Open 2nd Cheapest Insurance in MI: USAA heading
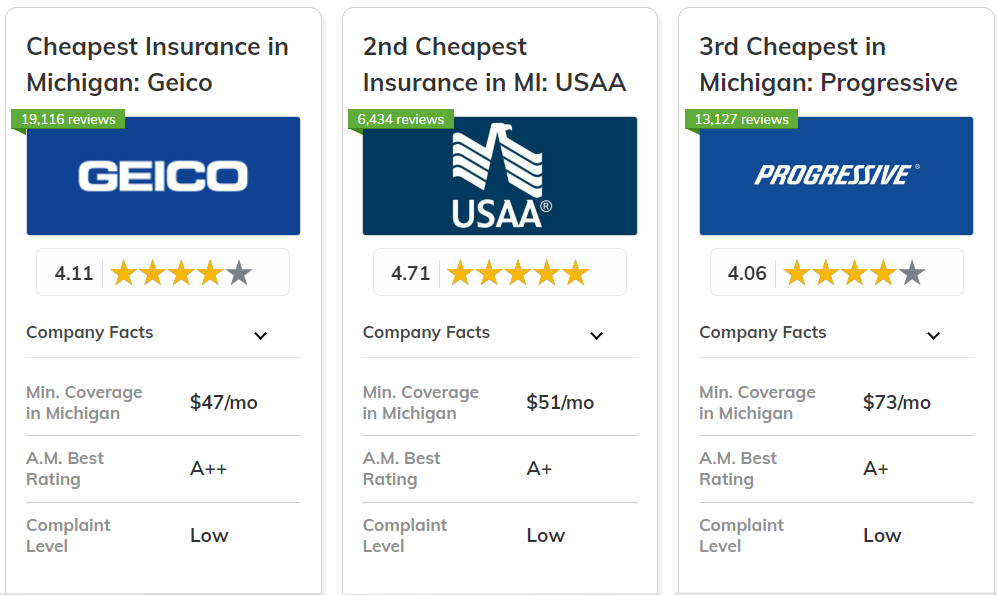 pos(494,64)
